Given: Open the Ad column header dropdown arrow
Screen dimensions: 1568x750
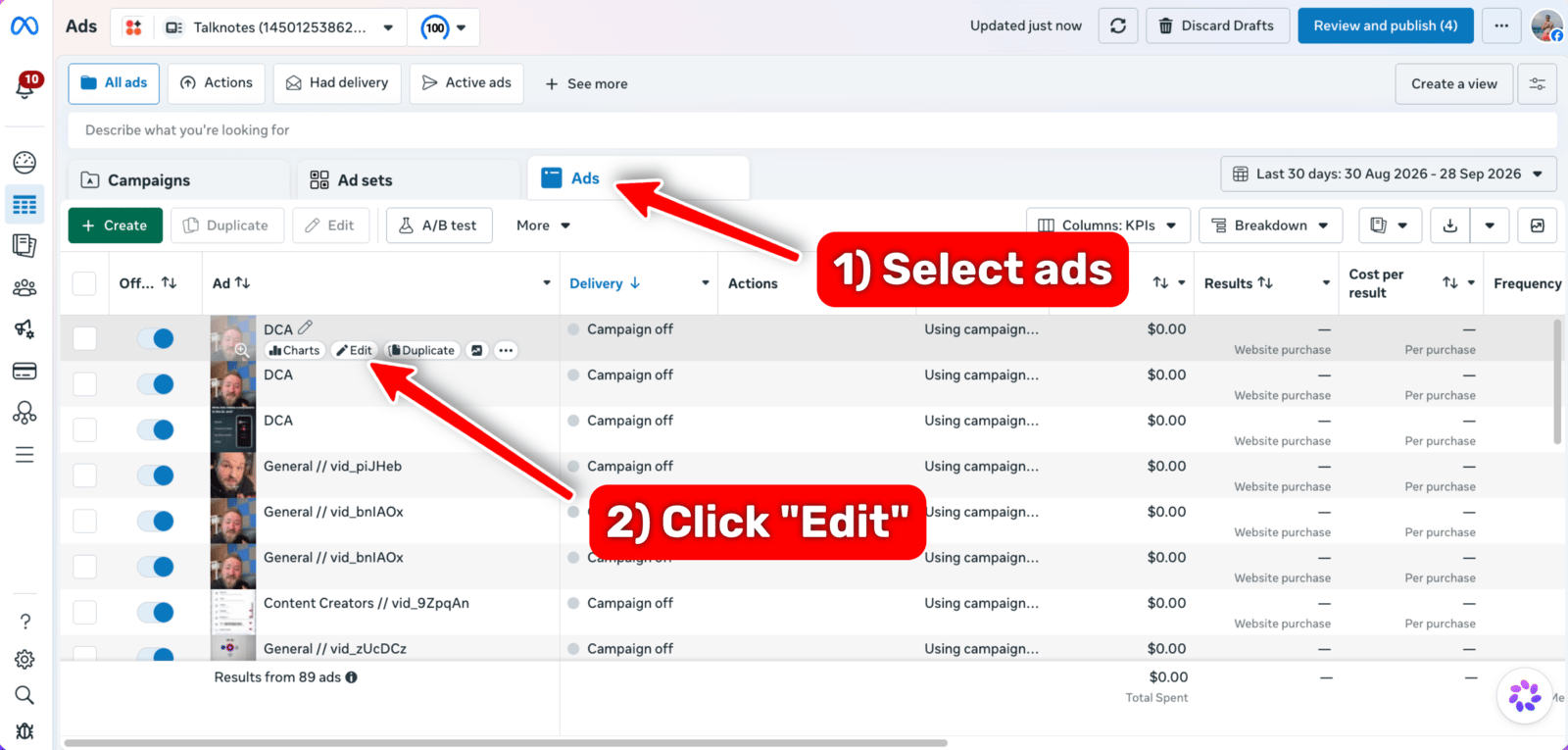Looking at the screenshot, I should click(x=547, y=283).
